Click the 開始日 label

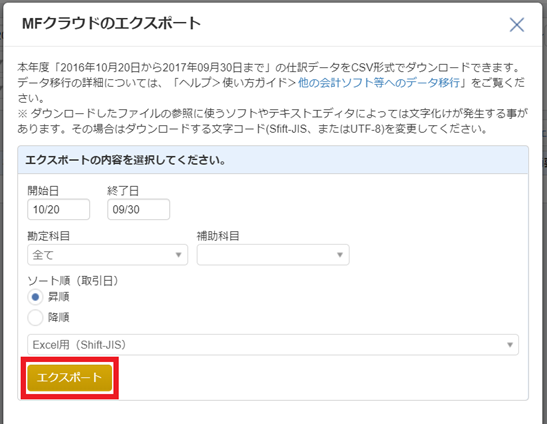pyautogui.click(x=43, y=191)
